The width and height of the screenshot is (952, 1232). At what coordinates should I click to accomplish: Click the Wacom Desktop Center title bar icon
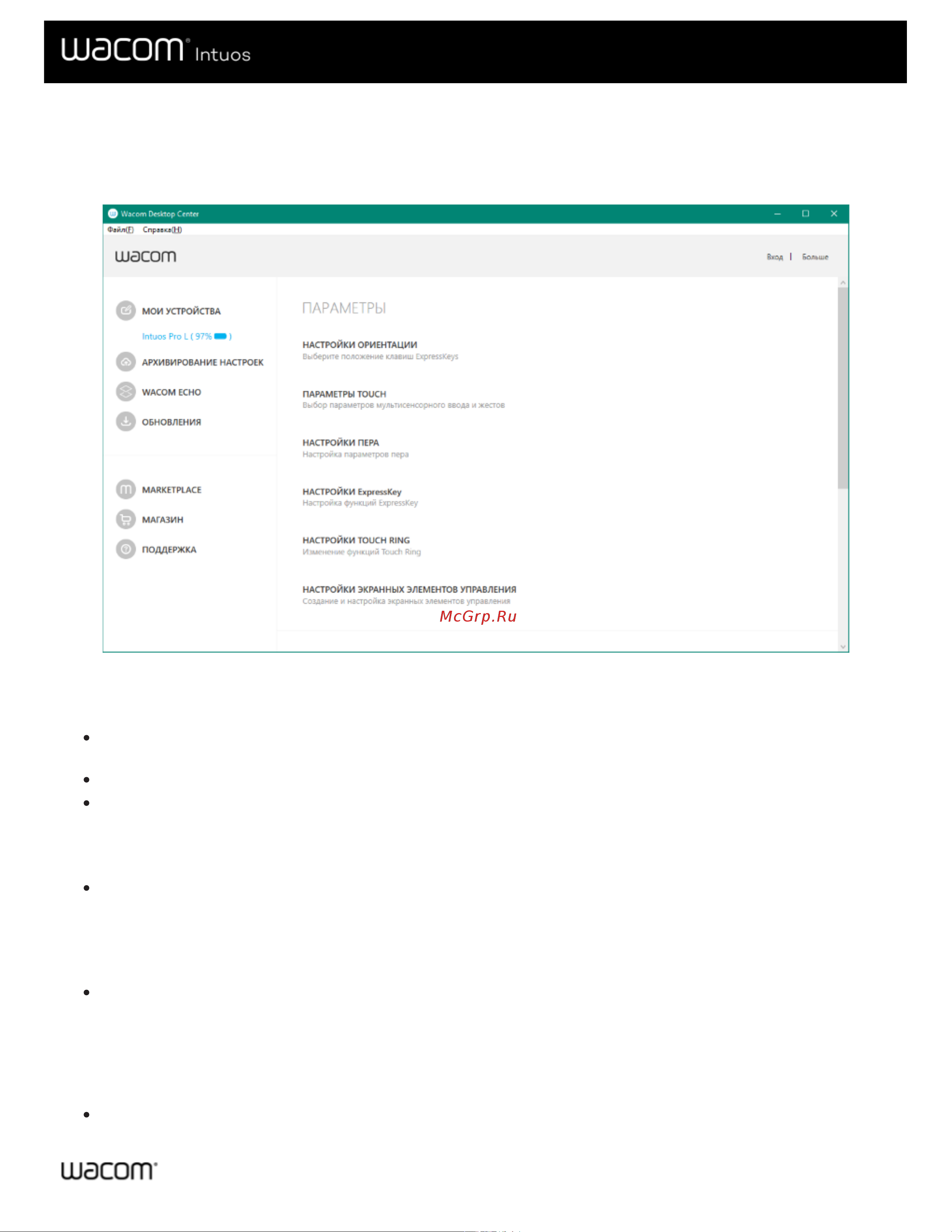(x=112, y=213)
